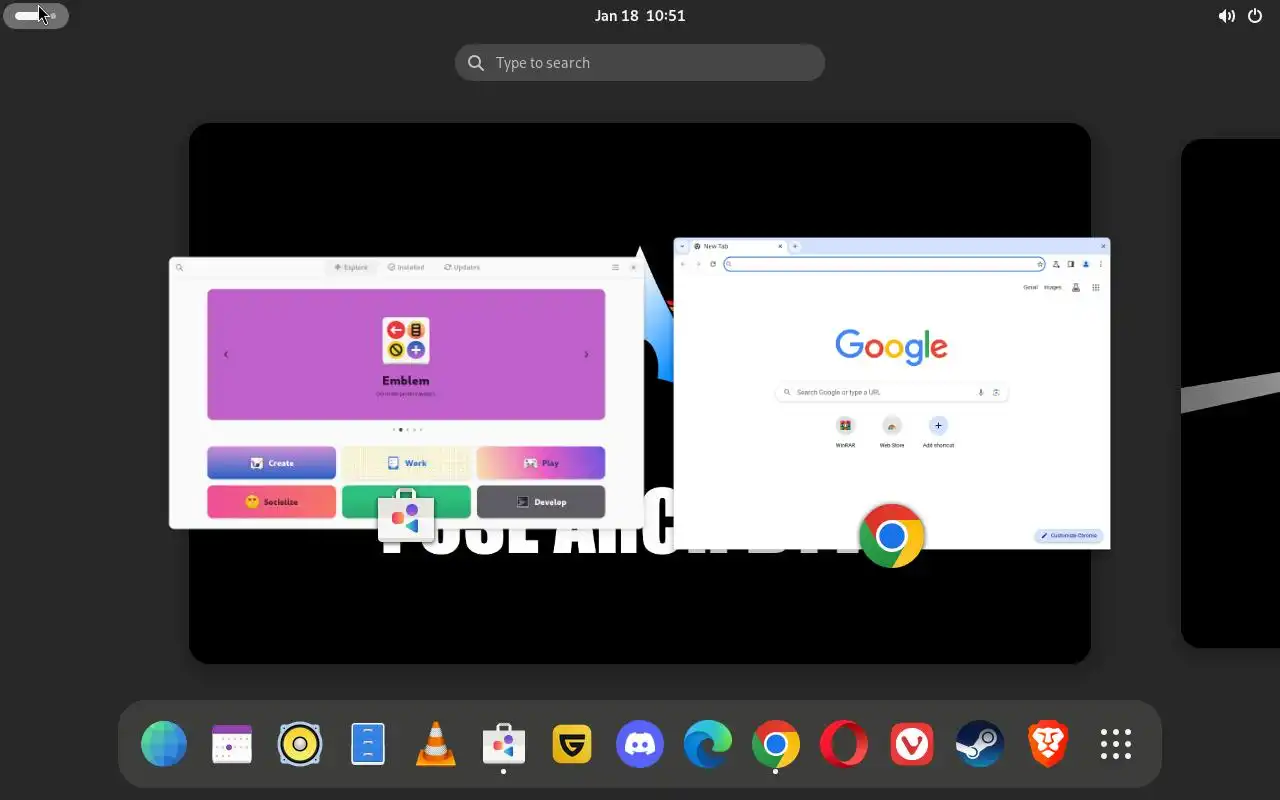Open WinRAR shortcut on New Tab page
Image resolution: width=1280 pixels, height=800 pixels.
click(846, 431)
